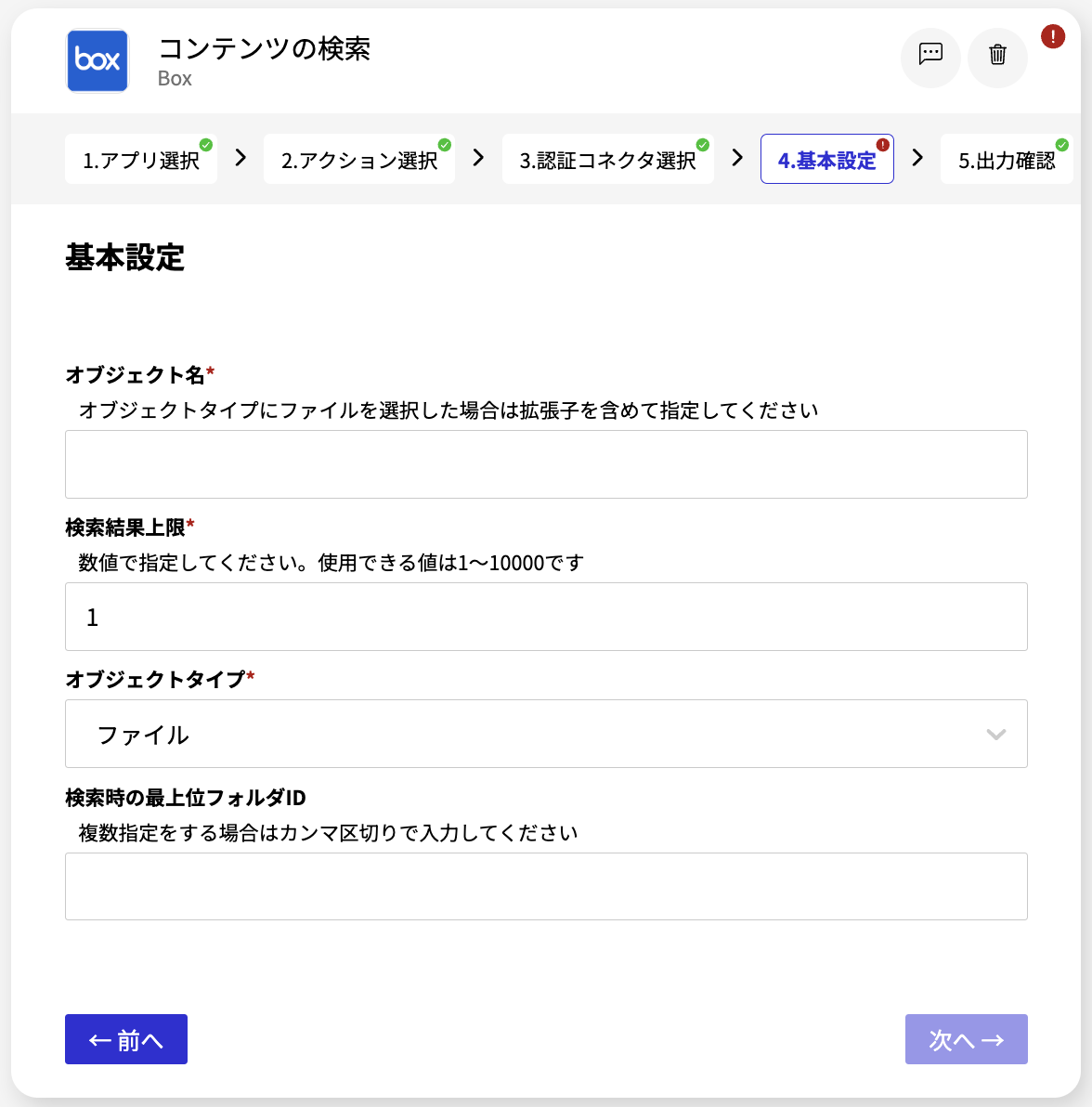The width and height of the screenshot is (1092, 1107).
Task: Click the trash can icon
Action: click(x=997, y=58)
